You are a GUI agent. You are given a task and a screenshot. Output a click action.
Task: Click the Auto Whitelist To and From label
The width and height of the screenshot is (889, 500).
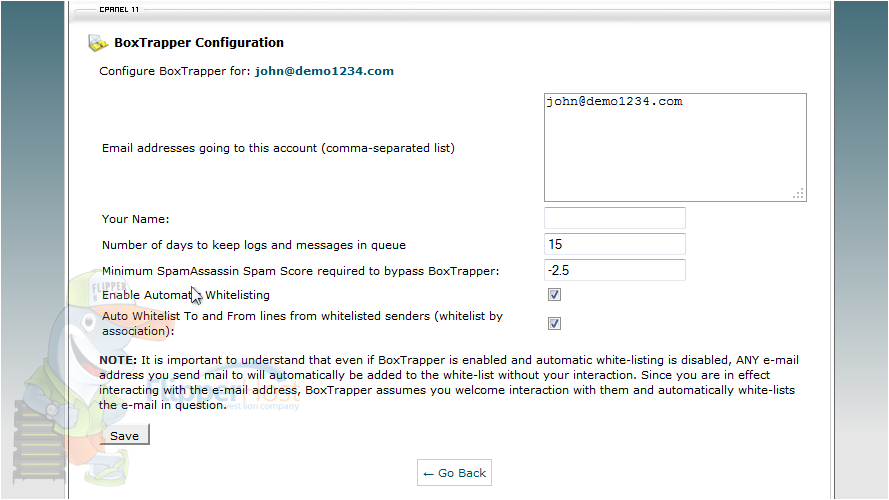tap(302, 324)
